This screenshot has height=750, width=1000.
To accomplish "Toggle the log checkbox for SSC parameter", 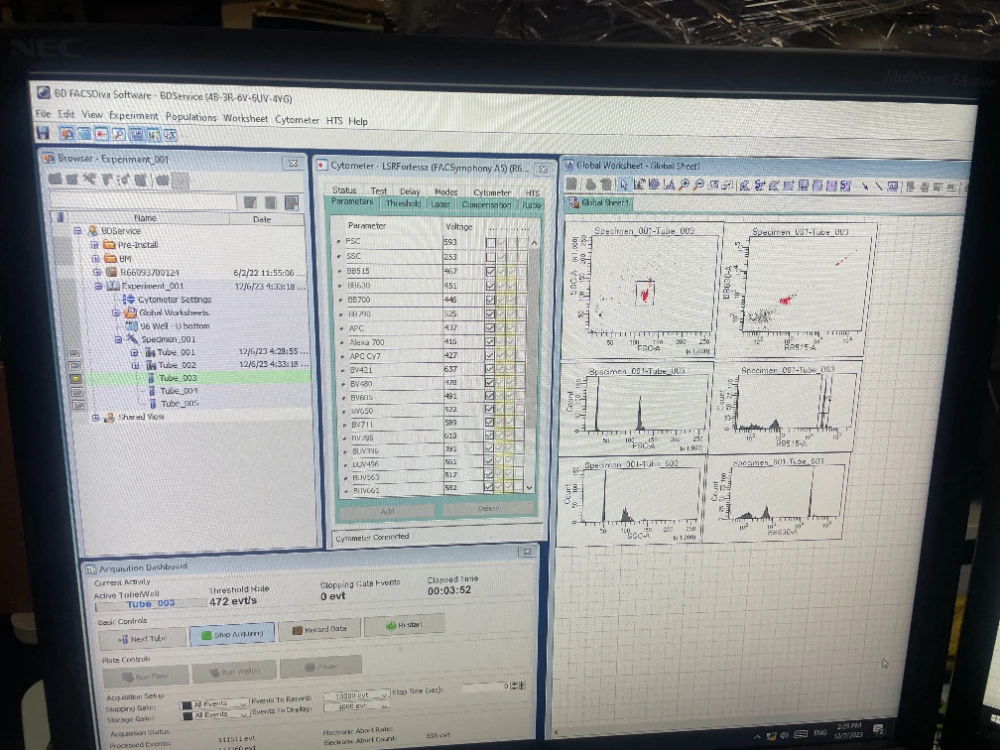I will pyautogui.click(x=490, y=257).
